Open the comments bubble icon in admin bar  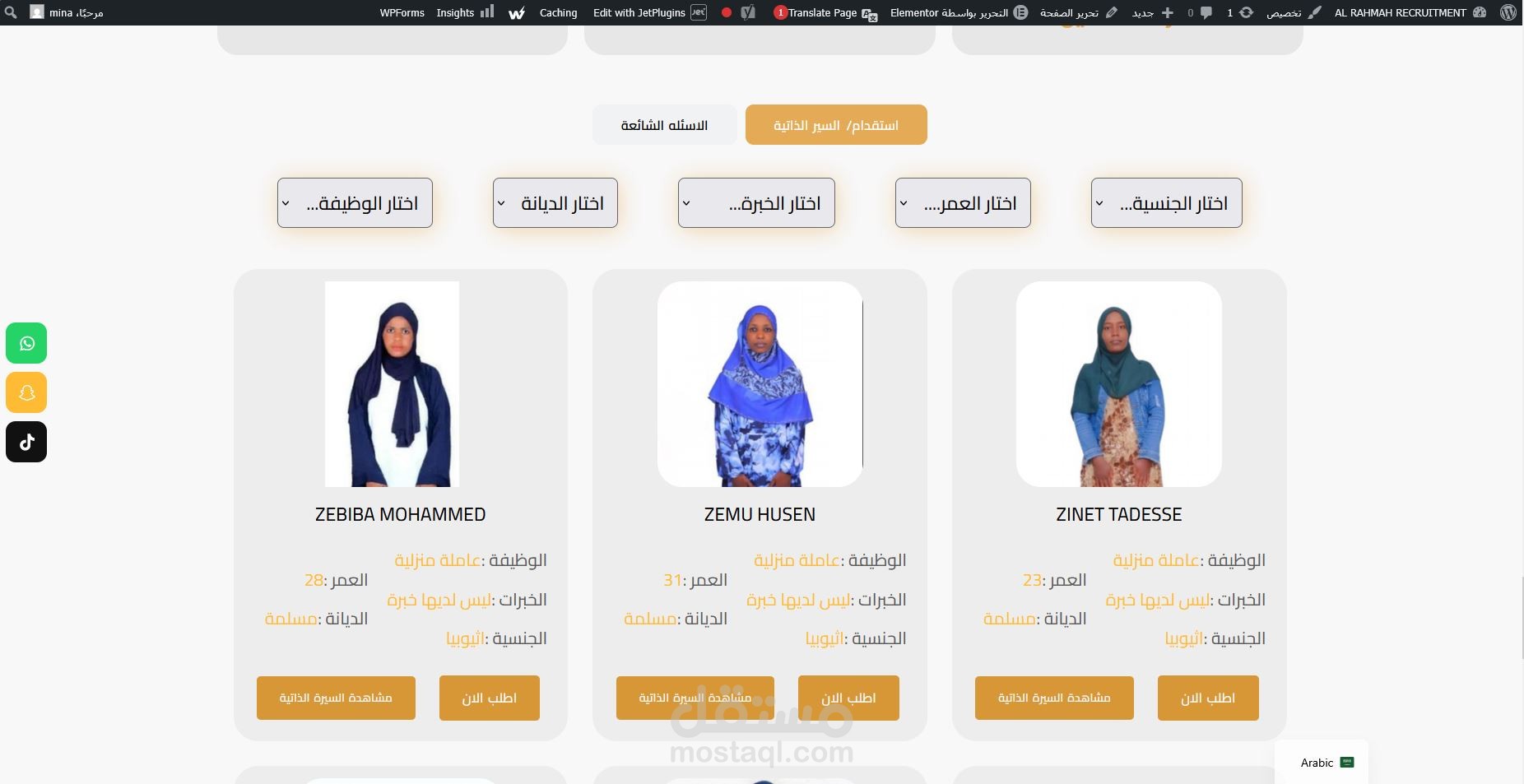pos(1206,12)
